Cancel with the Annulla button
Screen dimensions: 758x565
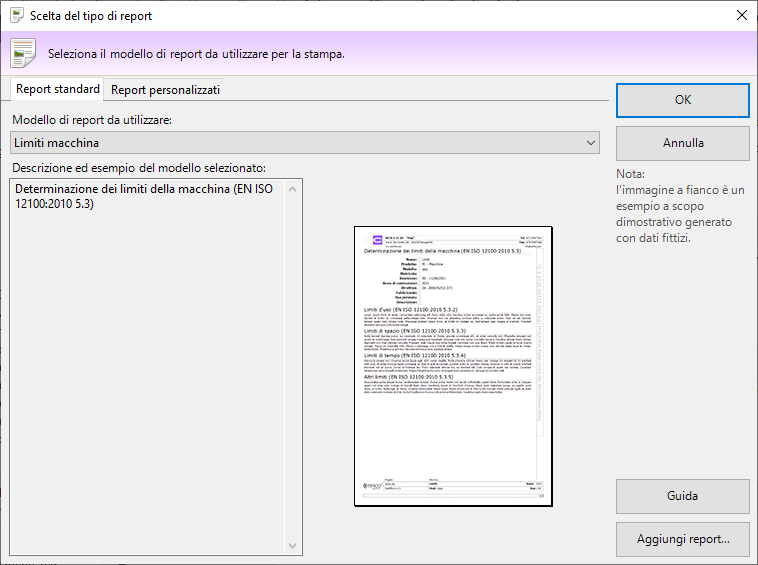pos(683,143)
